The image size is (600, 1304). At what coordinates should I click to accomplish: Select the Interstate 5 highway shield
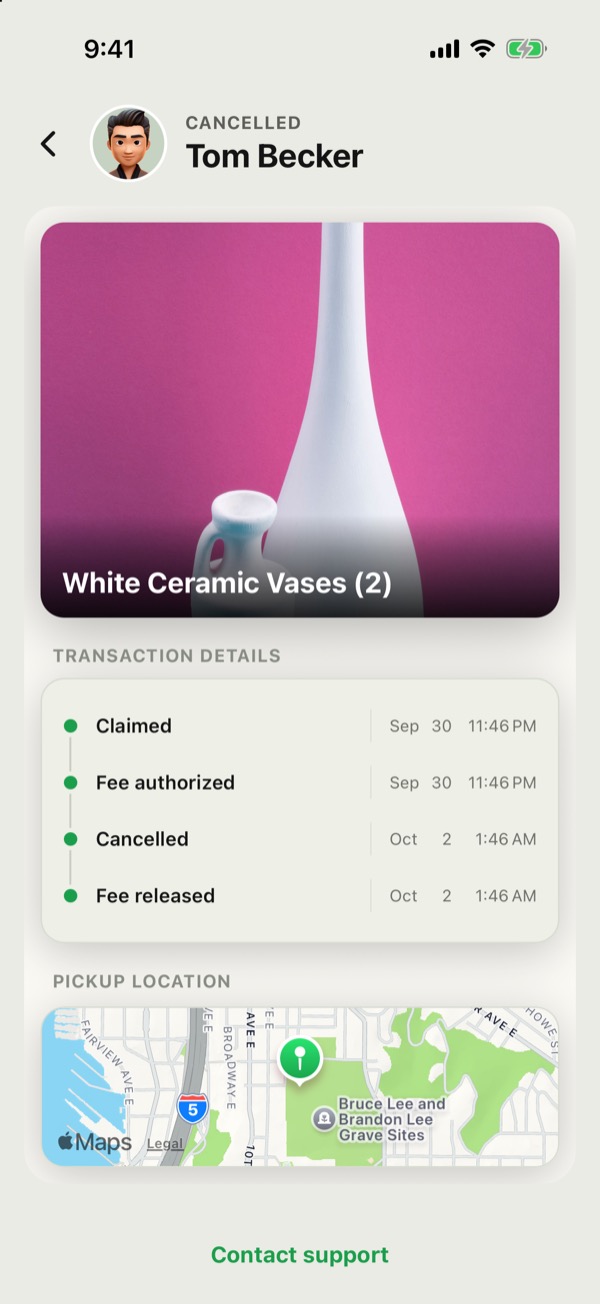pos(193,1107)
